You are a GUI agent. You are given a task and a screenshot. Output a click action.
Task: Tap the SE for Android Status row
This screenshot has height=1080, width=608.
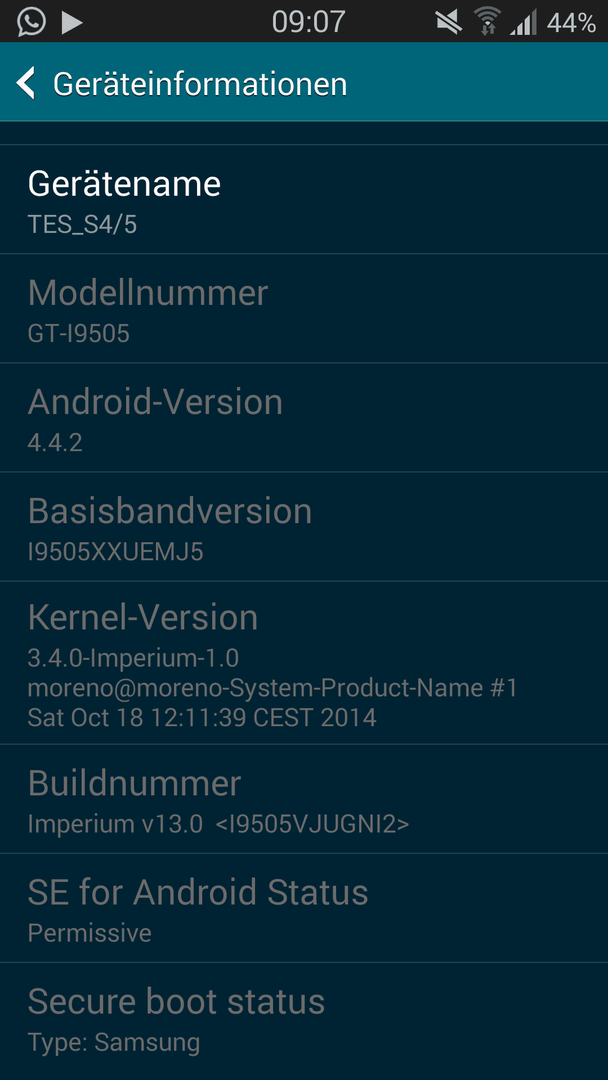(304, 908)
